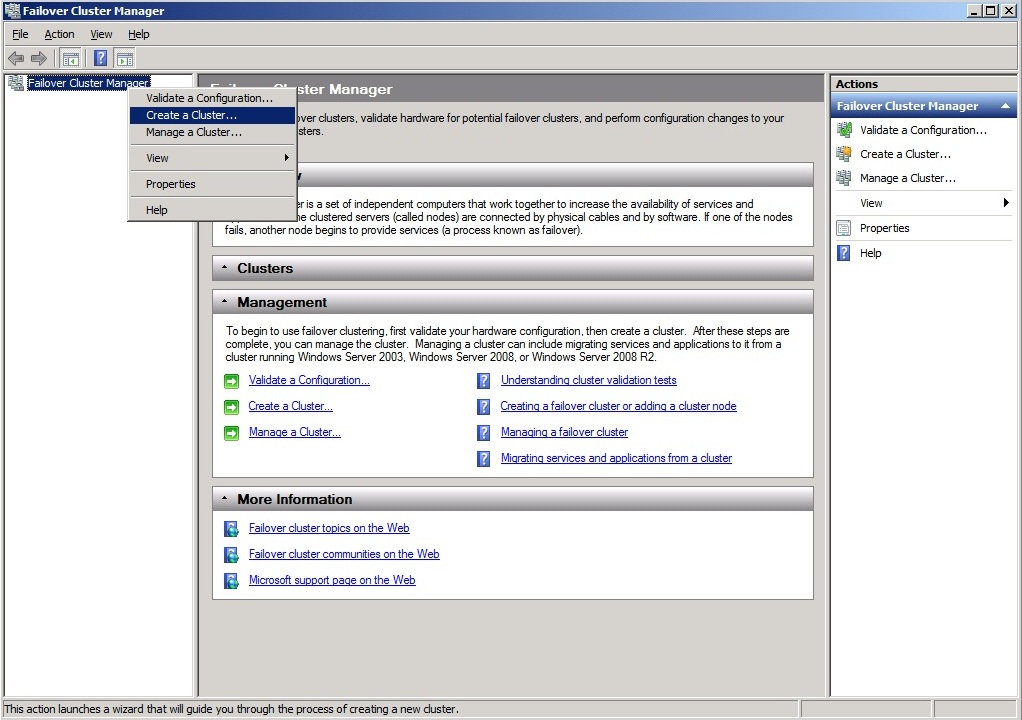Open Failover cluster topics on the Web
The height and width of the screenshot is (720, 1022).
(x=329, y=528)
